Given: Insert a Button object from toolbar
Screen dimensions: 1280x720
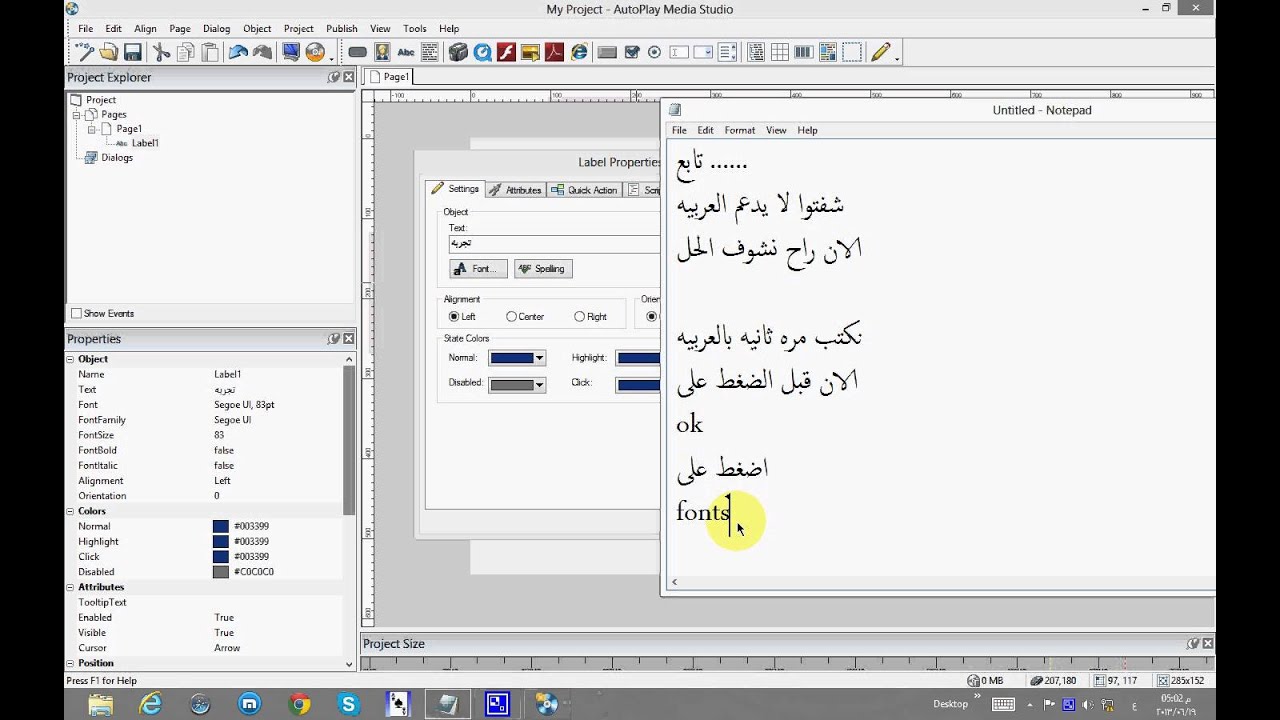Looking at the screenshot, I should click(357, 52).
